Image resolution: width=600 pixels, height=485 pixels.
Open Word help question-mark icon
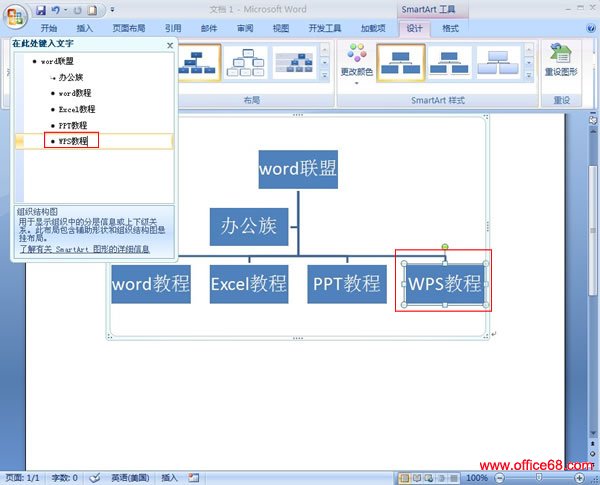click(x=590, y=28)
